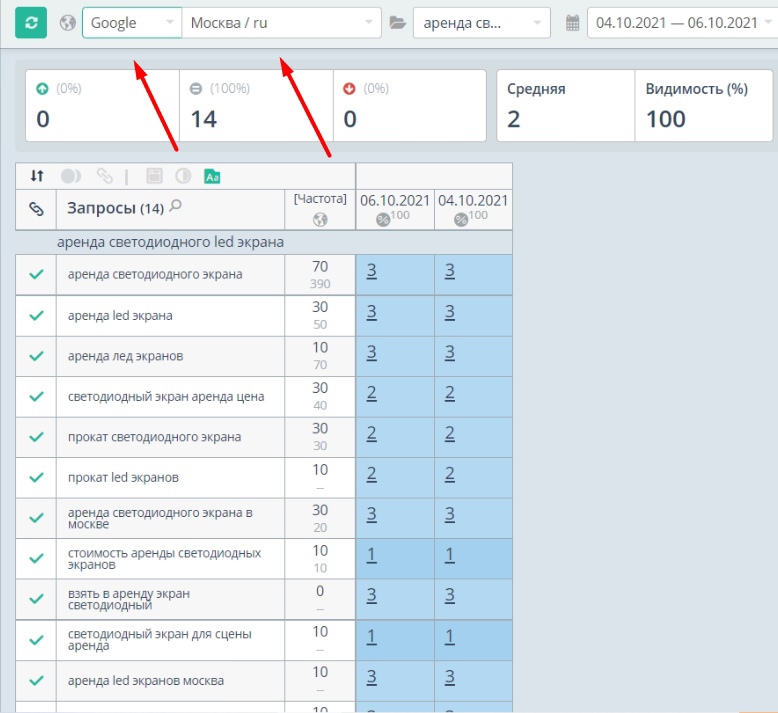
Task: Toggle checkmark for аренда led экрана
Action: pos(36,315)
